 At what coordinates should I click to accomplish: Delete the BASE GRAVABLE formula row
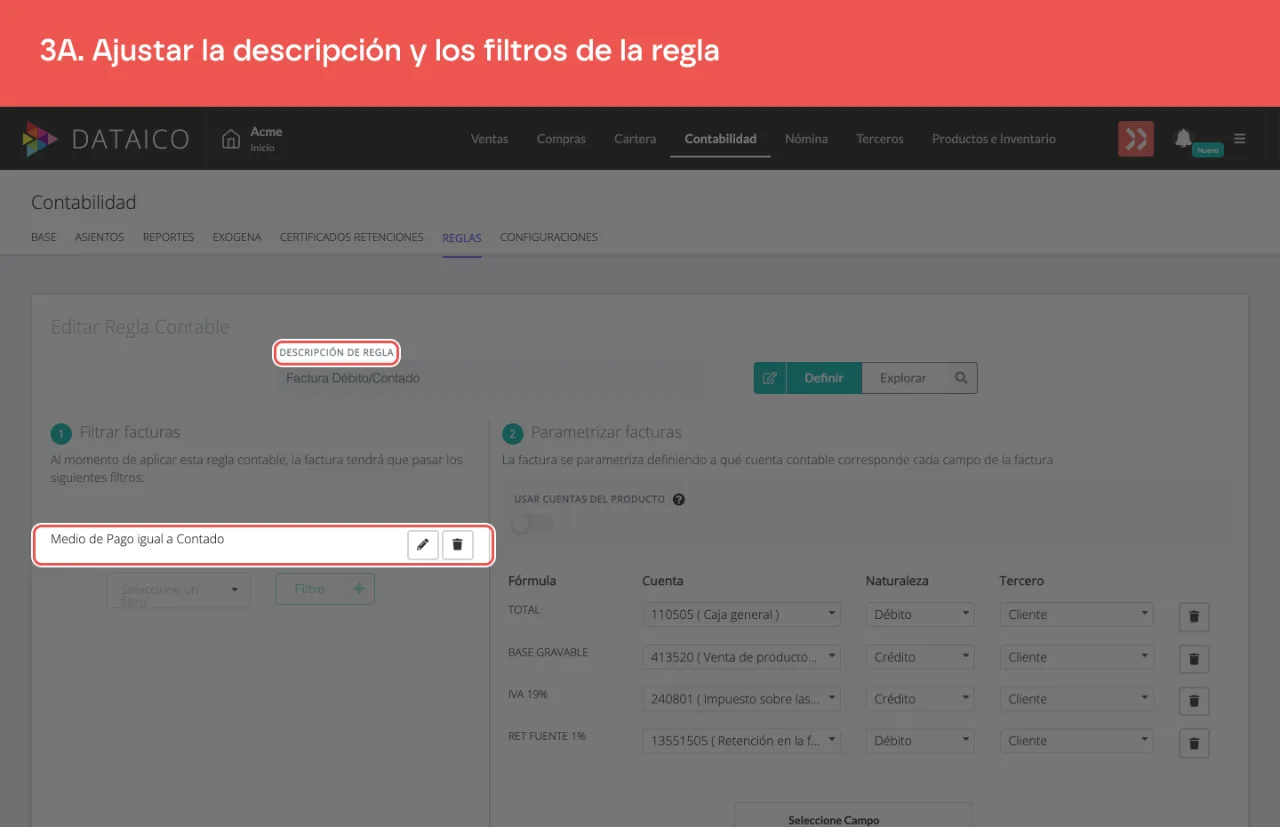(x=1194, y=659)
